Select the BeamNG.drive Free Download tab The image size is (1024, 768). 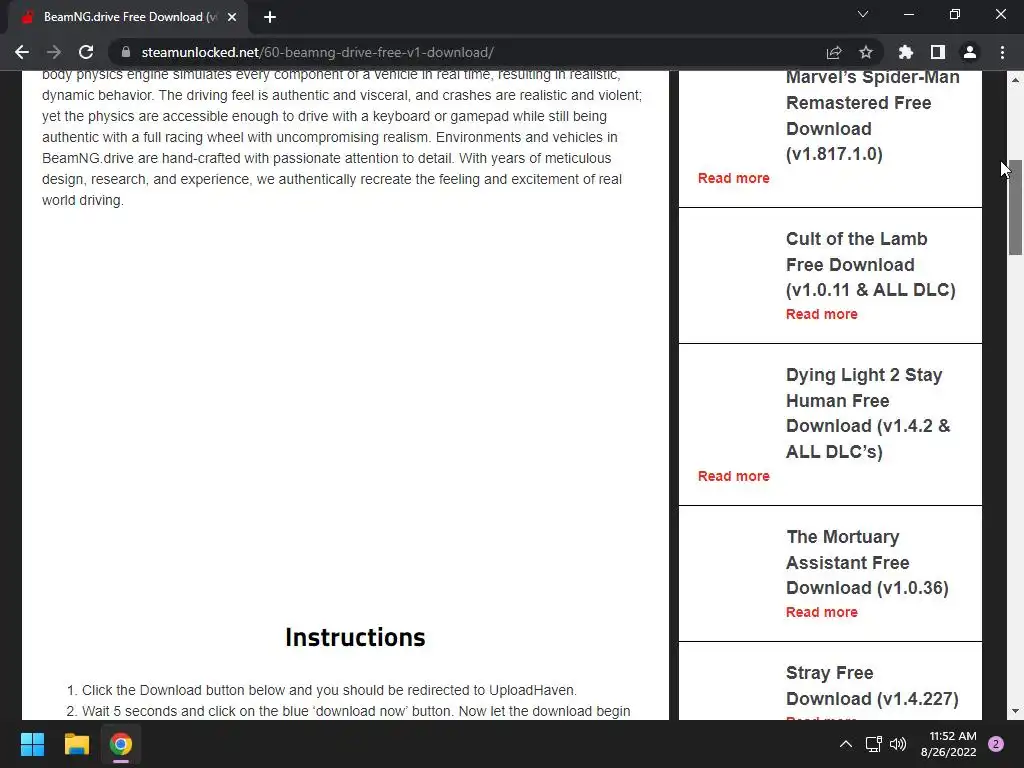tap(129, 17)
